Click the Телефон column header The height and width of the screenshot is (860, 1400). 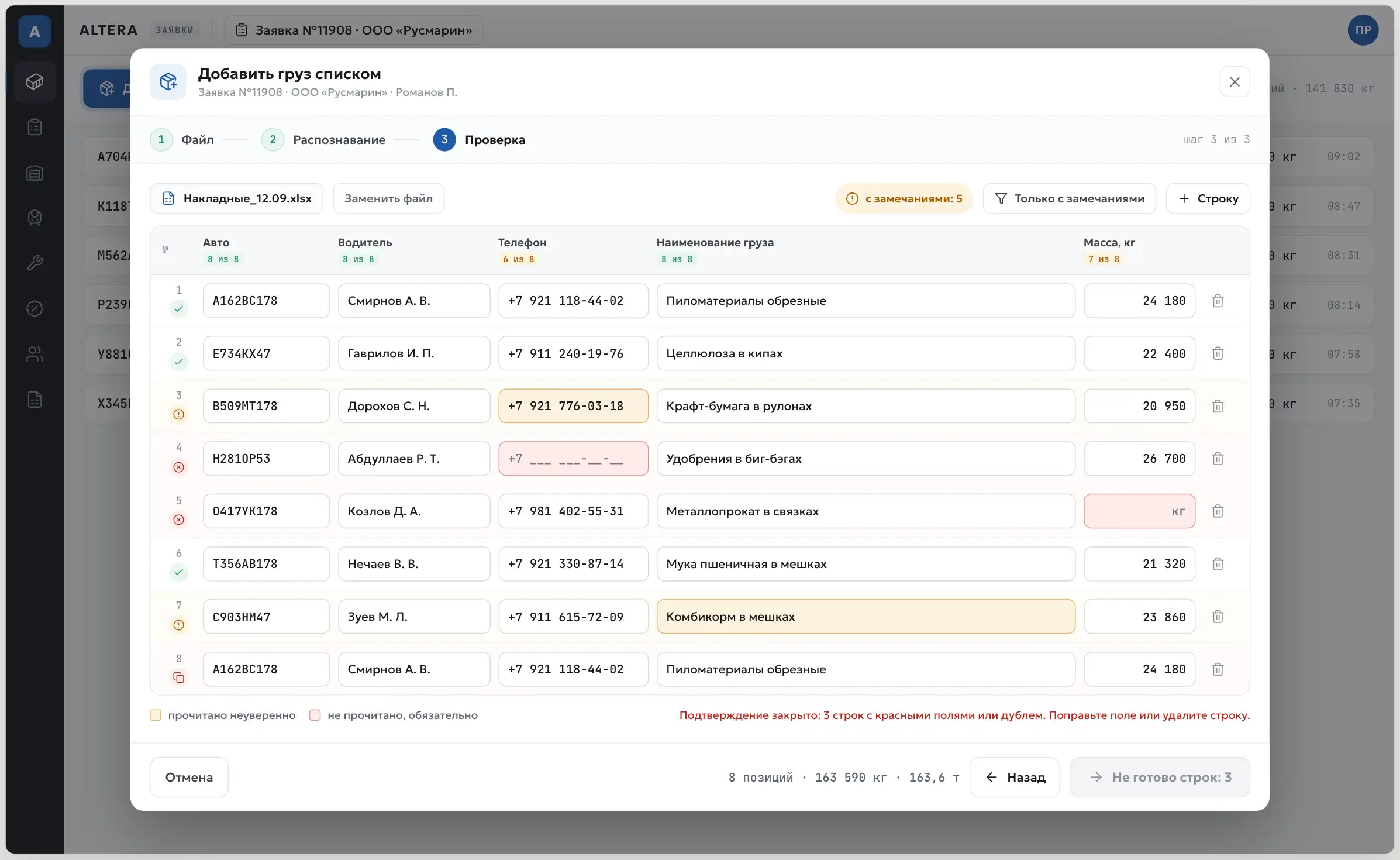tap(522, 242)
